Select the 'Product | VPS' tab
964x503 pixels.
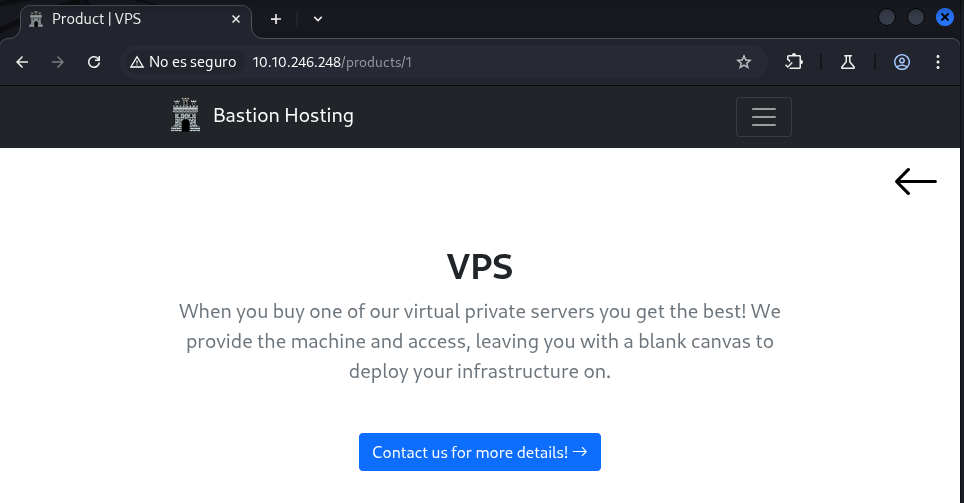pyautogui.click(x=135, y=20)
